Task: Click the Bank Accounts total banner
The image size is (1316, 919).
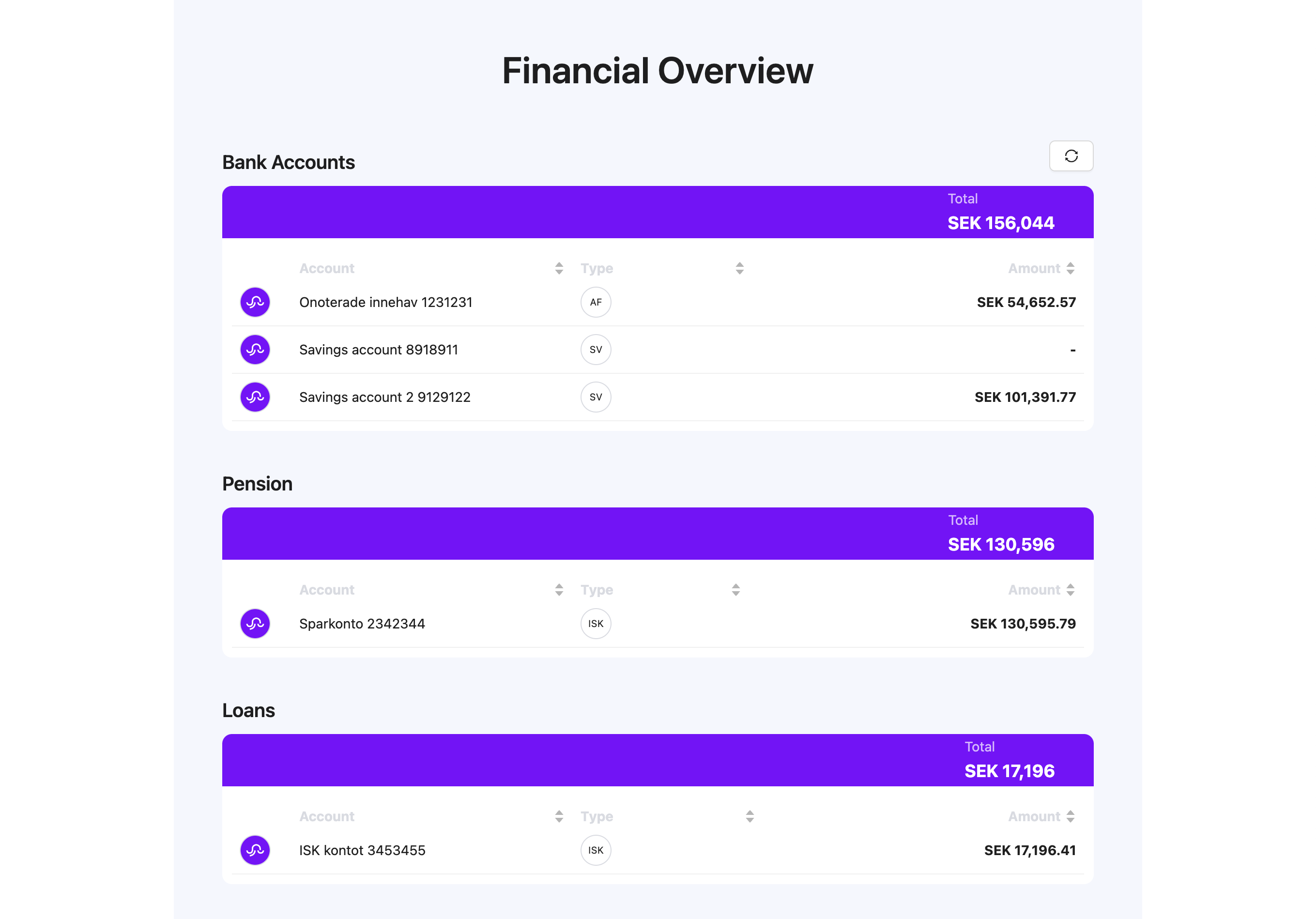Action: [658, 212]
